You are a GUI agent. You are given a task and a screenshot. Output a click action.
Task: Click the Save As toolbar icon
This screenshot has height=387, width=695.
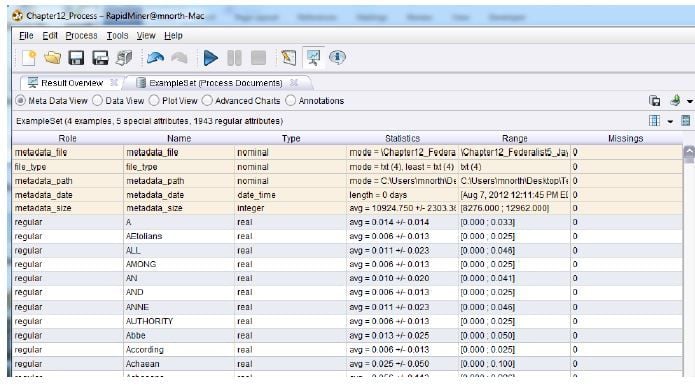tap(101, 58)
